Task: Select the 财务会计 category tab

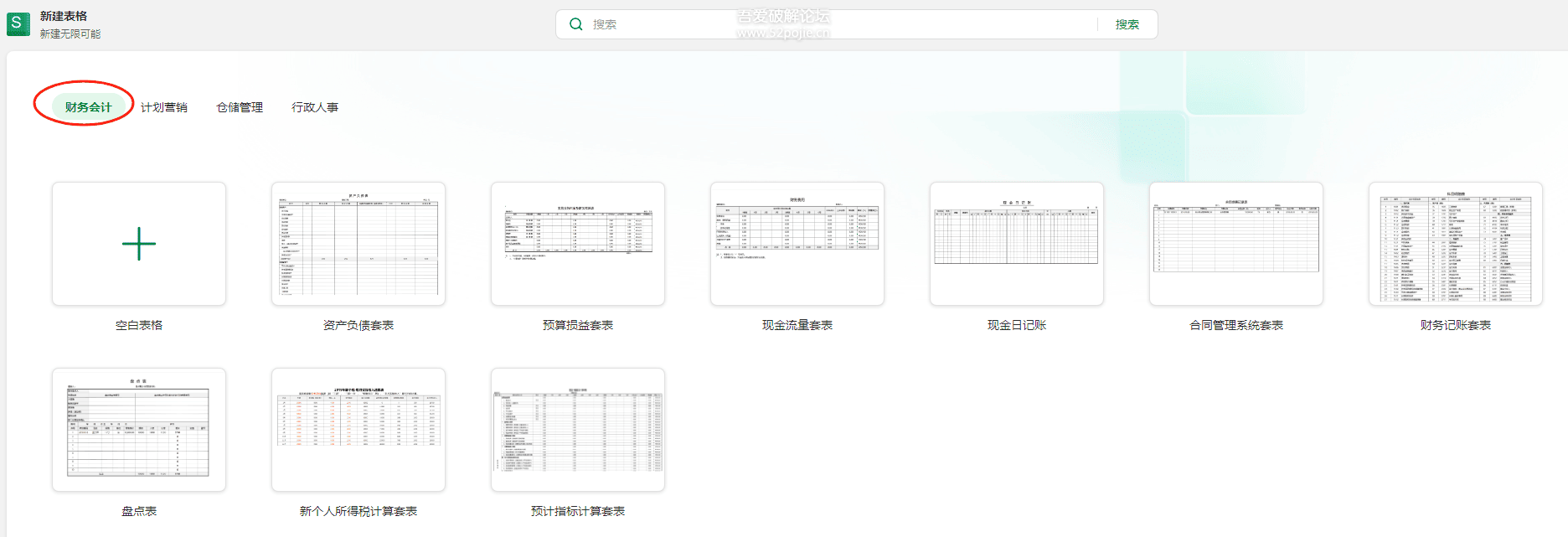Action: point(88,107)
